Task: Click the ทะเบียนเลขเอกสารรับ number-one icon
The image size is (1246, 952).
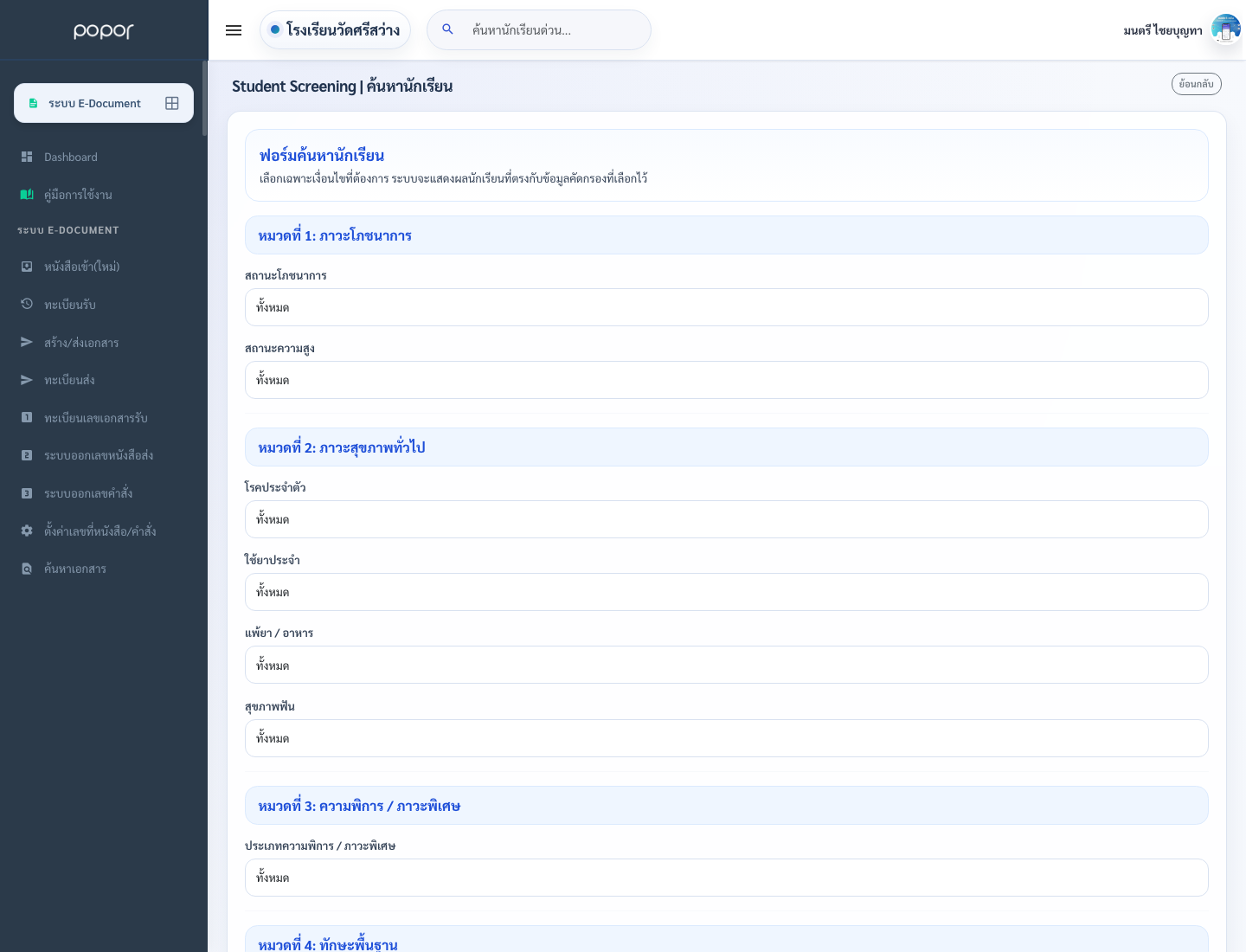Action: tap(27, 417)
